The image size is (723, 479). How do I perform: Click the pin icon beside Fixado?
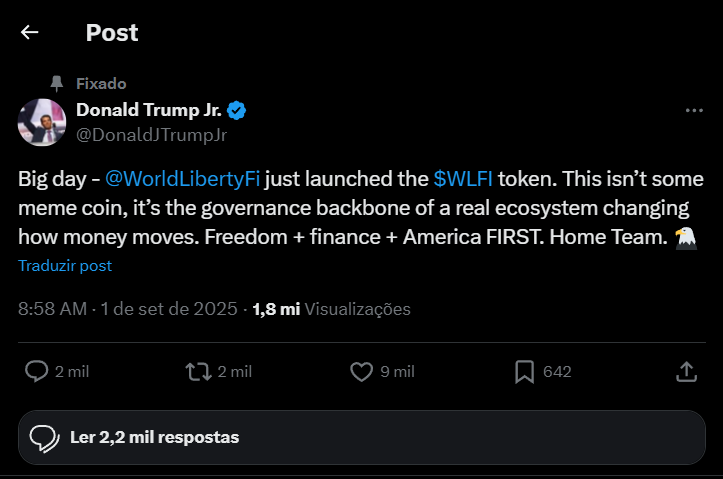pyautogui.click(x=57, y=84)
